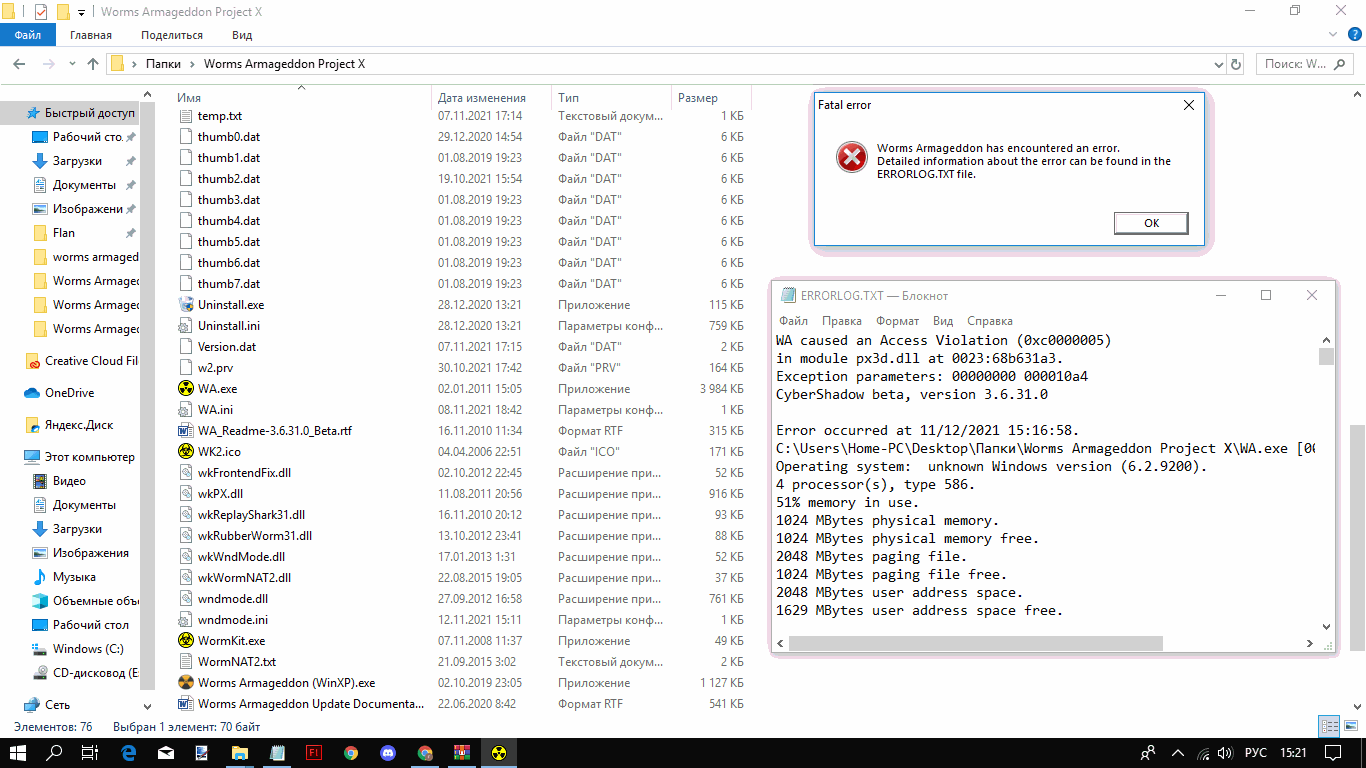This screenshot has width=1366, height=768.
Task: Select the wkPX.dll file icon
Action: click(x=186, y=494)
